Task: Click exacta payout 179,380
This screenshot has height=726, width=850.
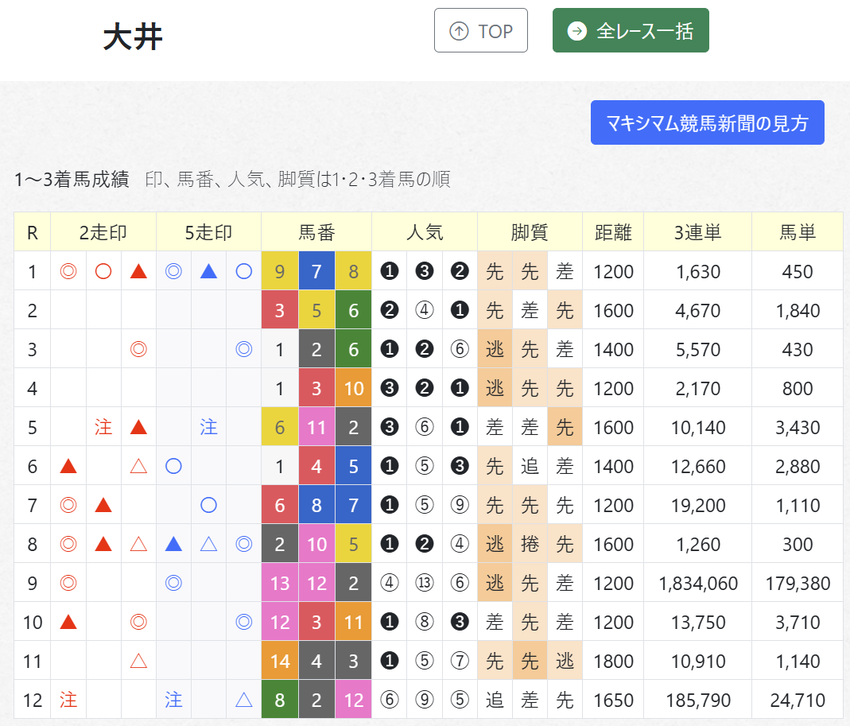Action: point(797,583)
